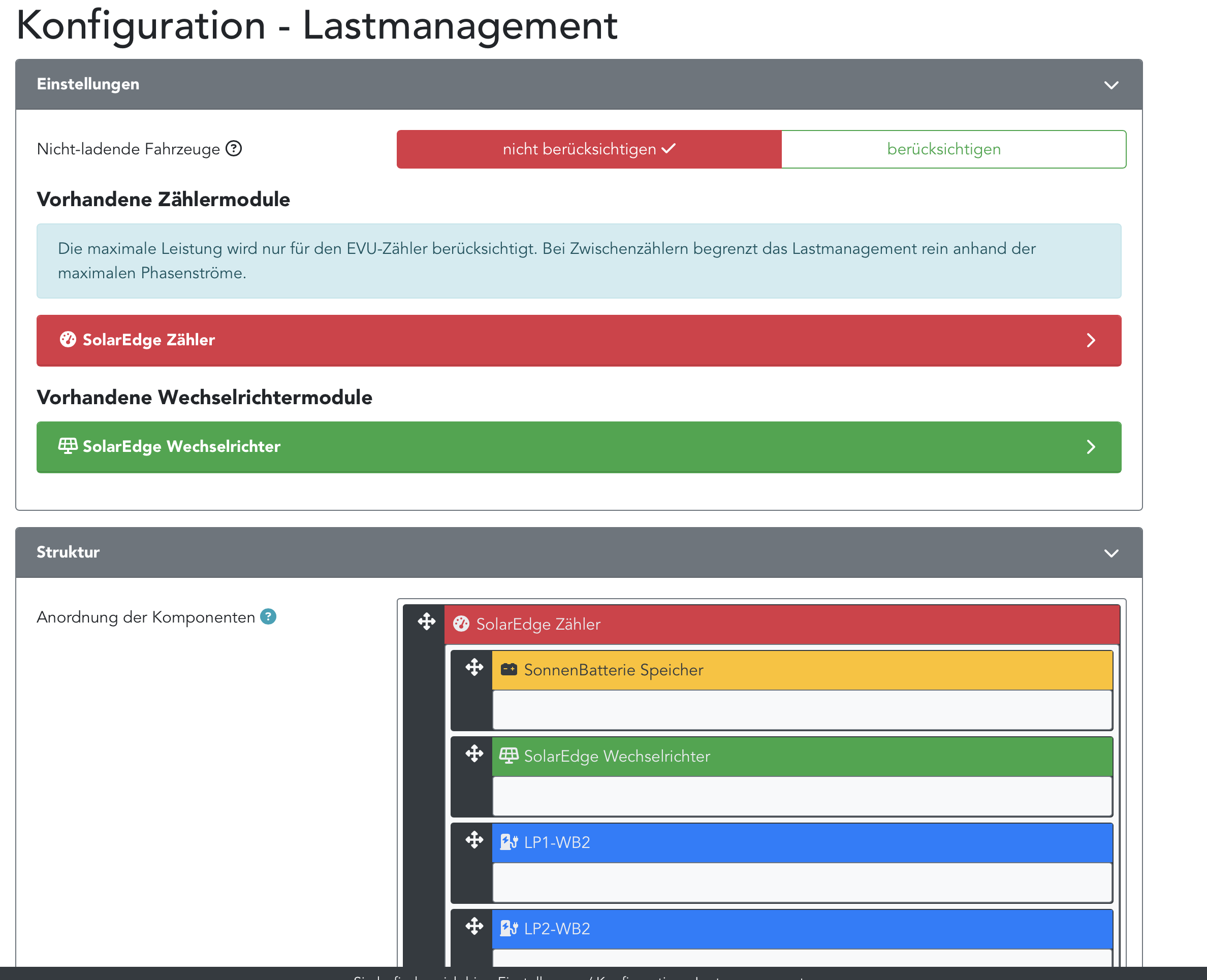Open the red SolarEdge Zähler module bar
This screenshot has height=980, width=1207.
(579, 340)
